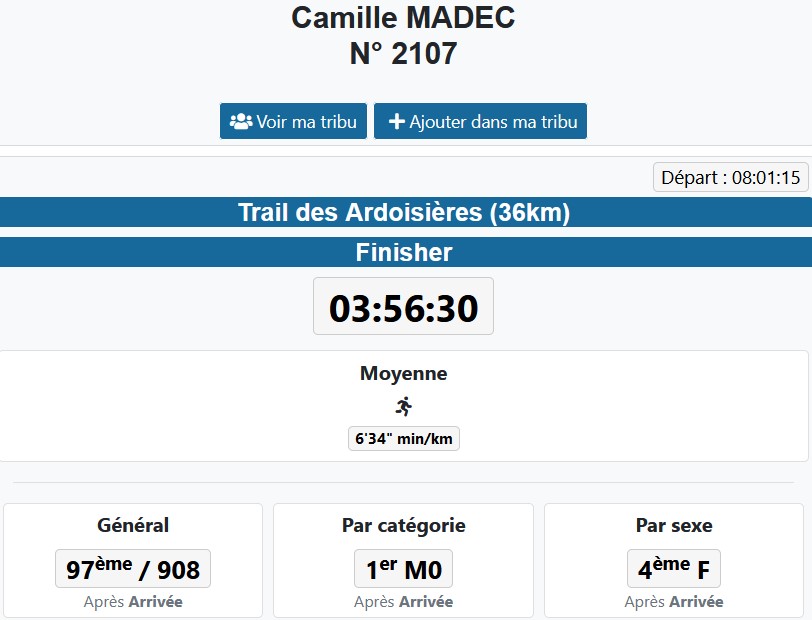Image resolution: width=812 pixels, height=620 pixels.
Task: Select Trail des Ardoisières (36km) banner
Action: point(404,213)
